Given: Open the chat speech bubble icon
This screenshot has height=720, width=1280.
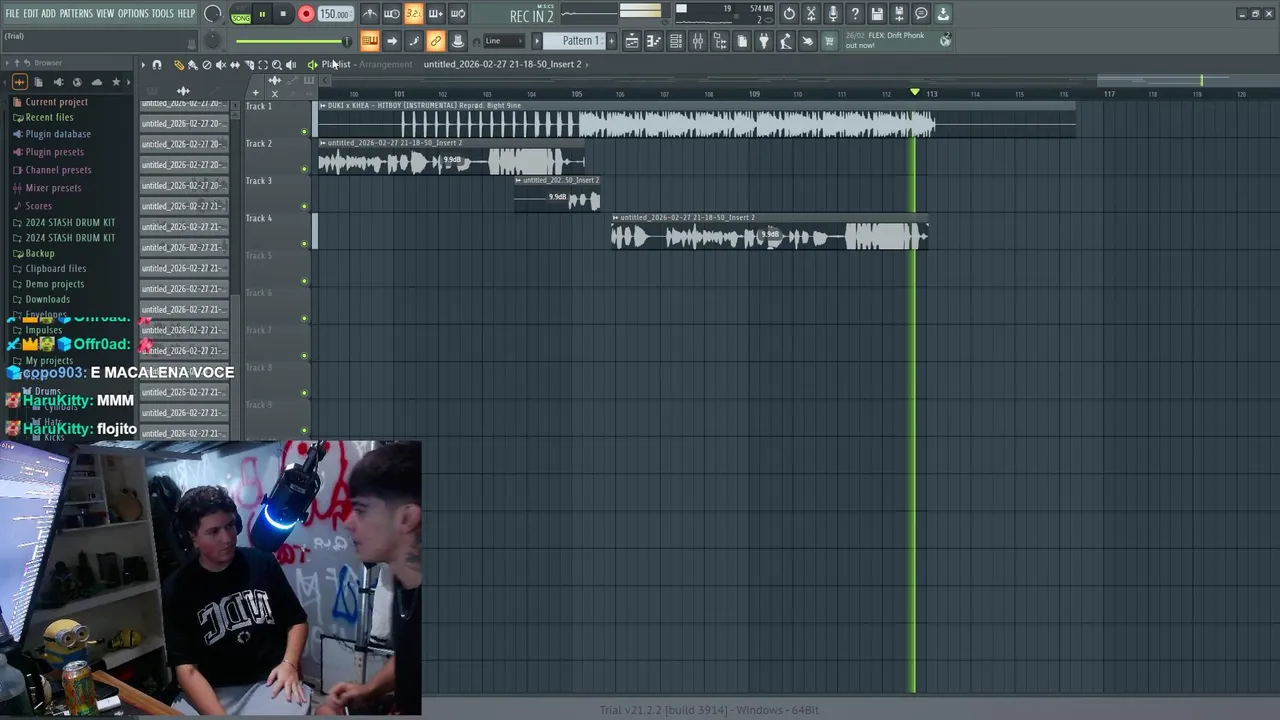Looking at the screenshot, I should (921, 14).
